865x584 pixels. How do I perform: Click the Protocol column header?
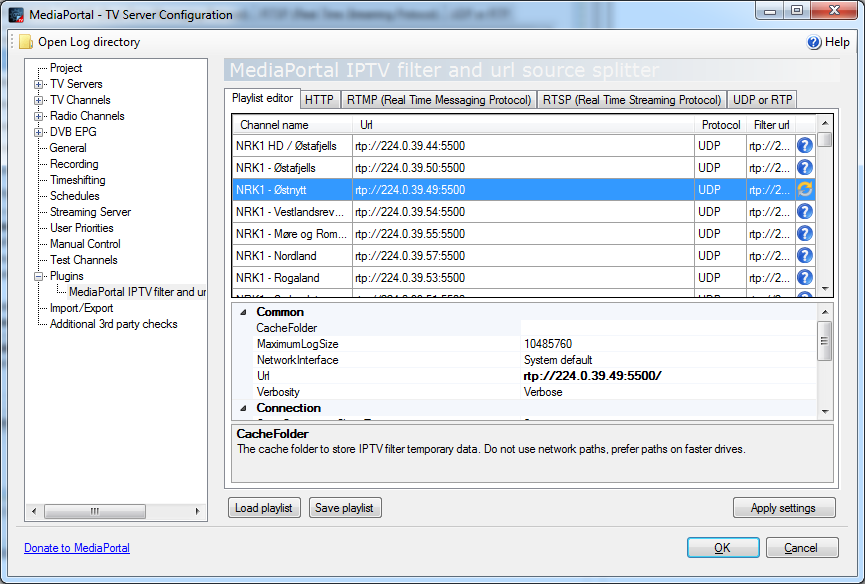pyautogui.click(x=720, y=125)
